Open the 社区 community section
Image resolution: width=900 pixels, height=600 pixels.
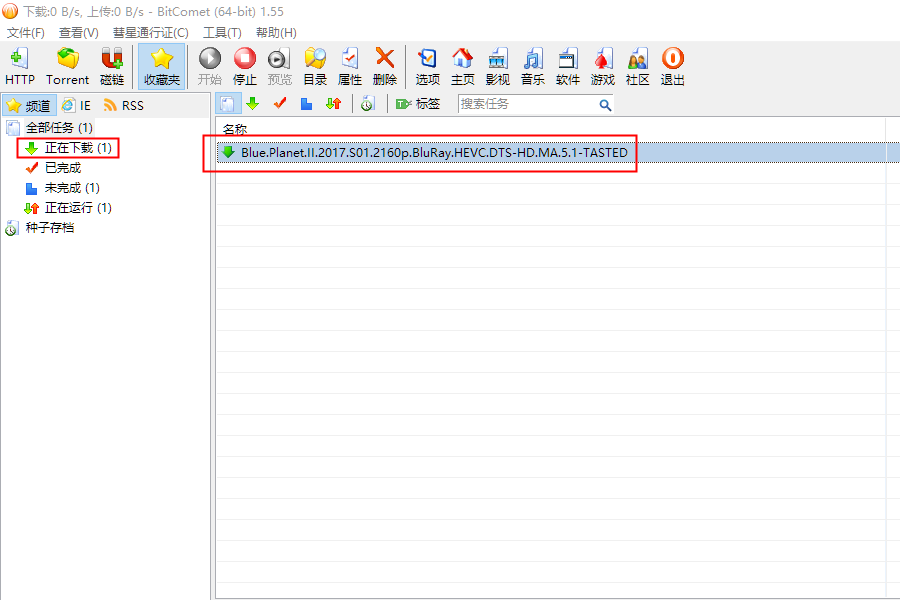pos(638,66)
